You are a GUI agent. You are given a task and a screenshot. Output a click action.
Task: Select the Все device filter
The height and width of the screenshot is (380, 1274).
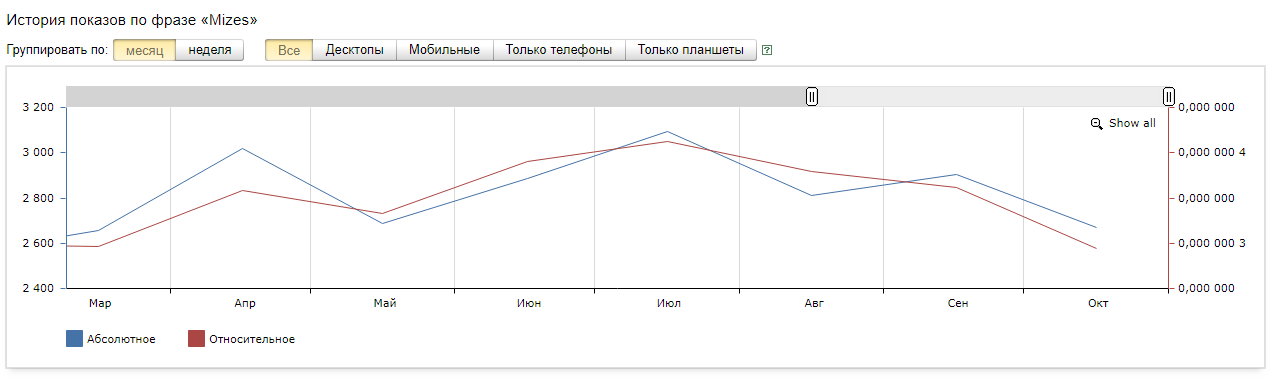[x=289, y=50]
